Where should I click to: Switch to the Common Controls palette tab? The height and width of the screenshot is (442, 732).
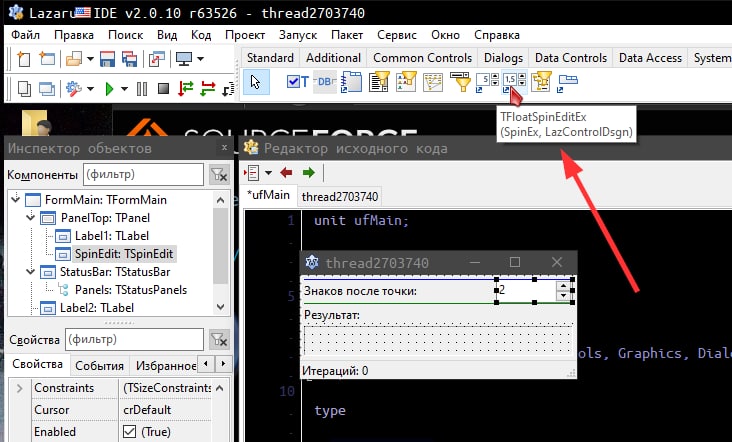pyautogui.click(x=422, y=58)
